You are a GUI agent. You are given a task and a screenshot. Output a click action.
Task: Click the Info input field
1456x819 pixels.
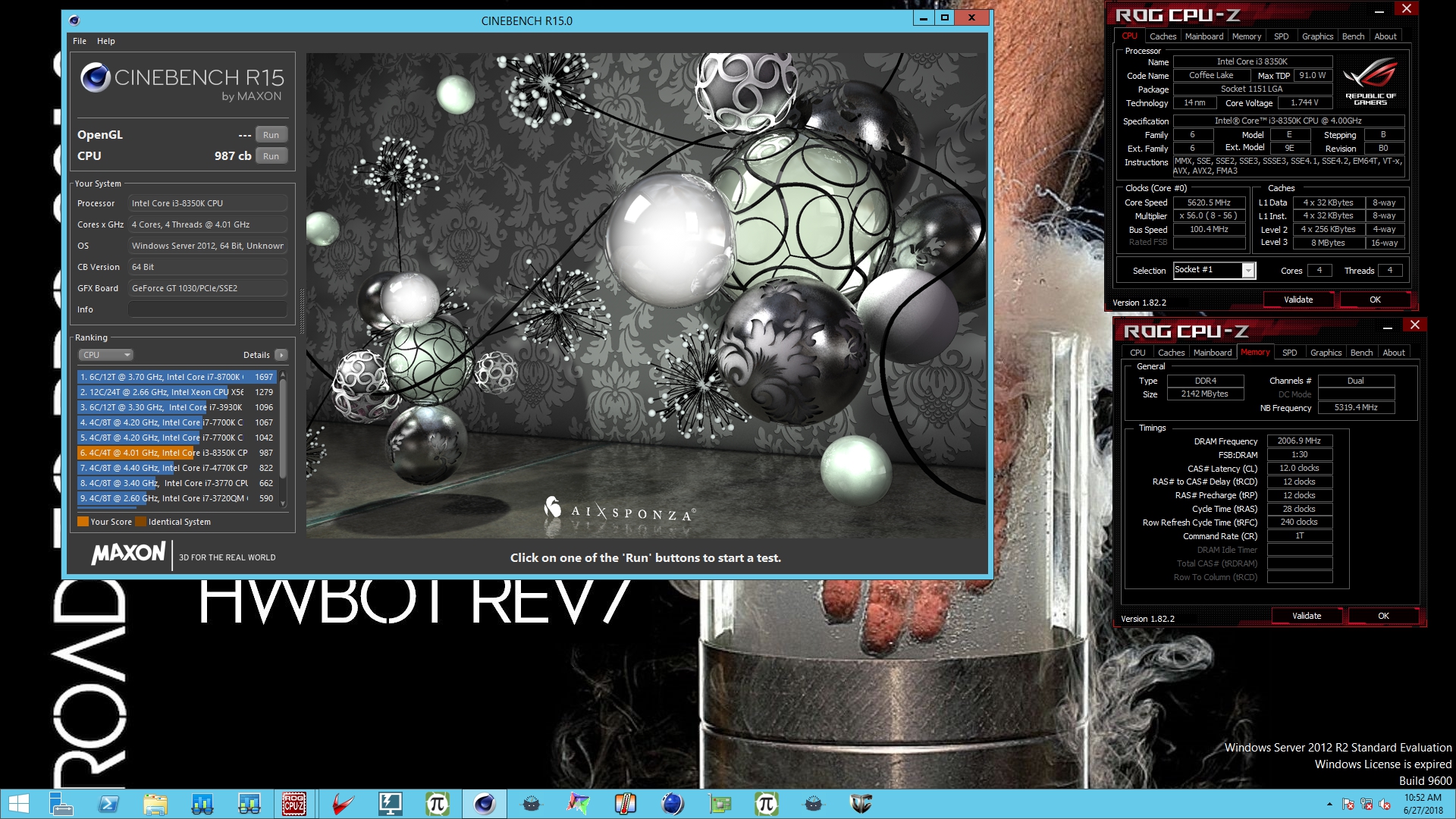208,309
